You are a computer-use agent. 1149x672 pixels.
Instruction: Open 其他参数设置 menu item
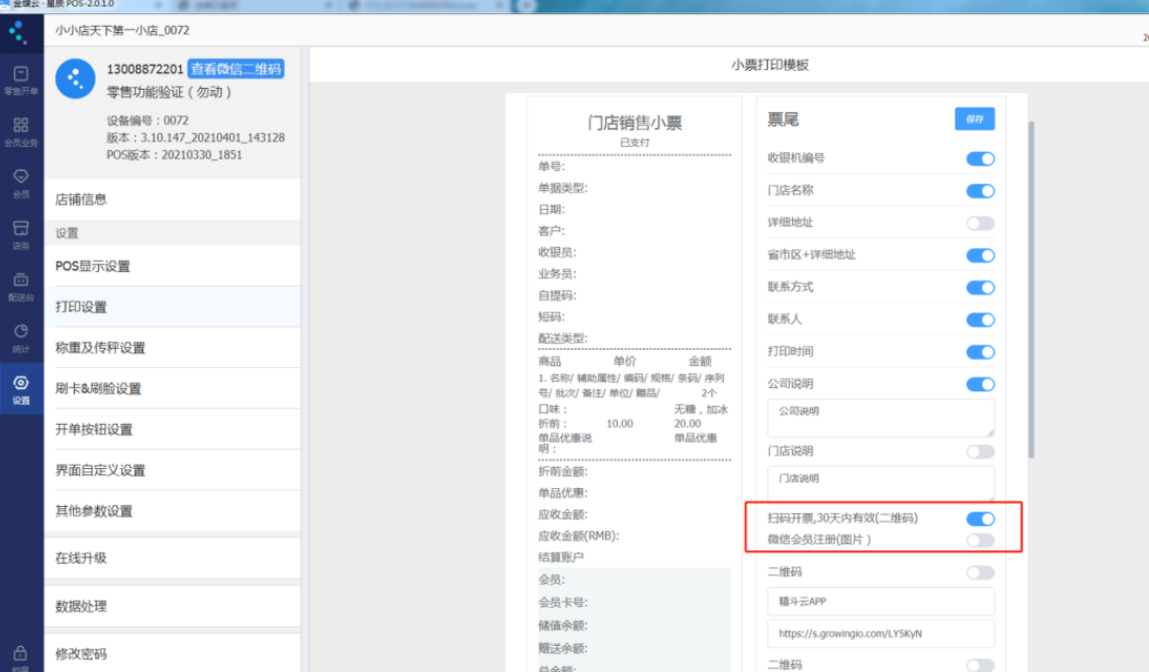[x=172, y=511]
